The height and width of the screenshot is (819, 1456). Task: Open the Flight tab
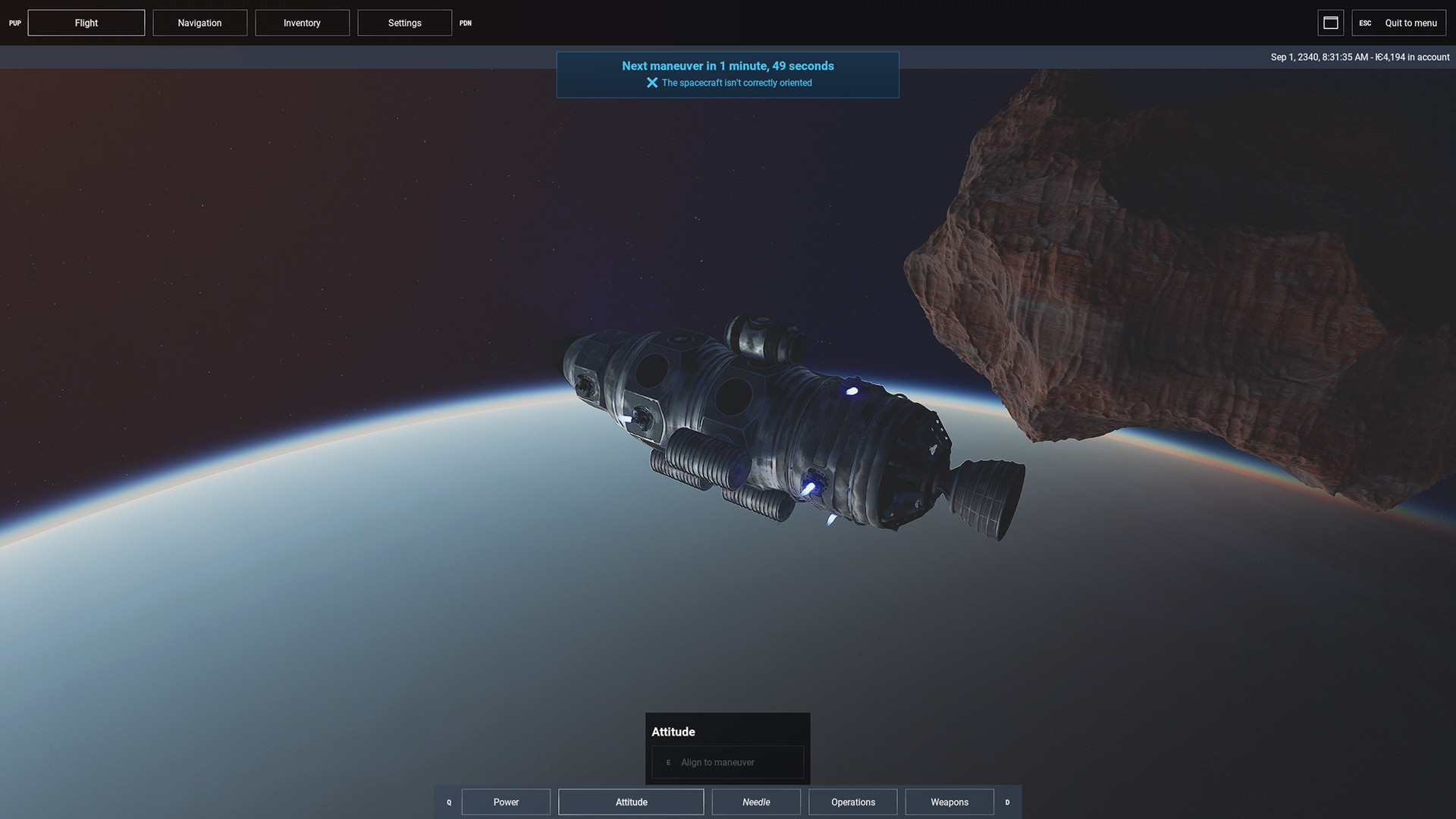(86, 23)
